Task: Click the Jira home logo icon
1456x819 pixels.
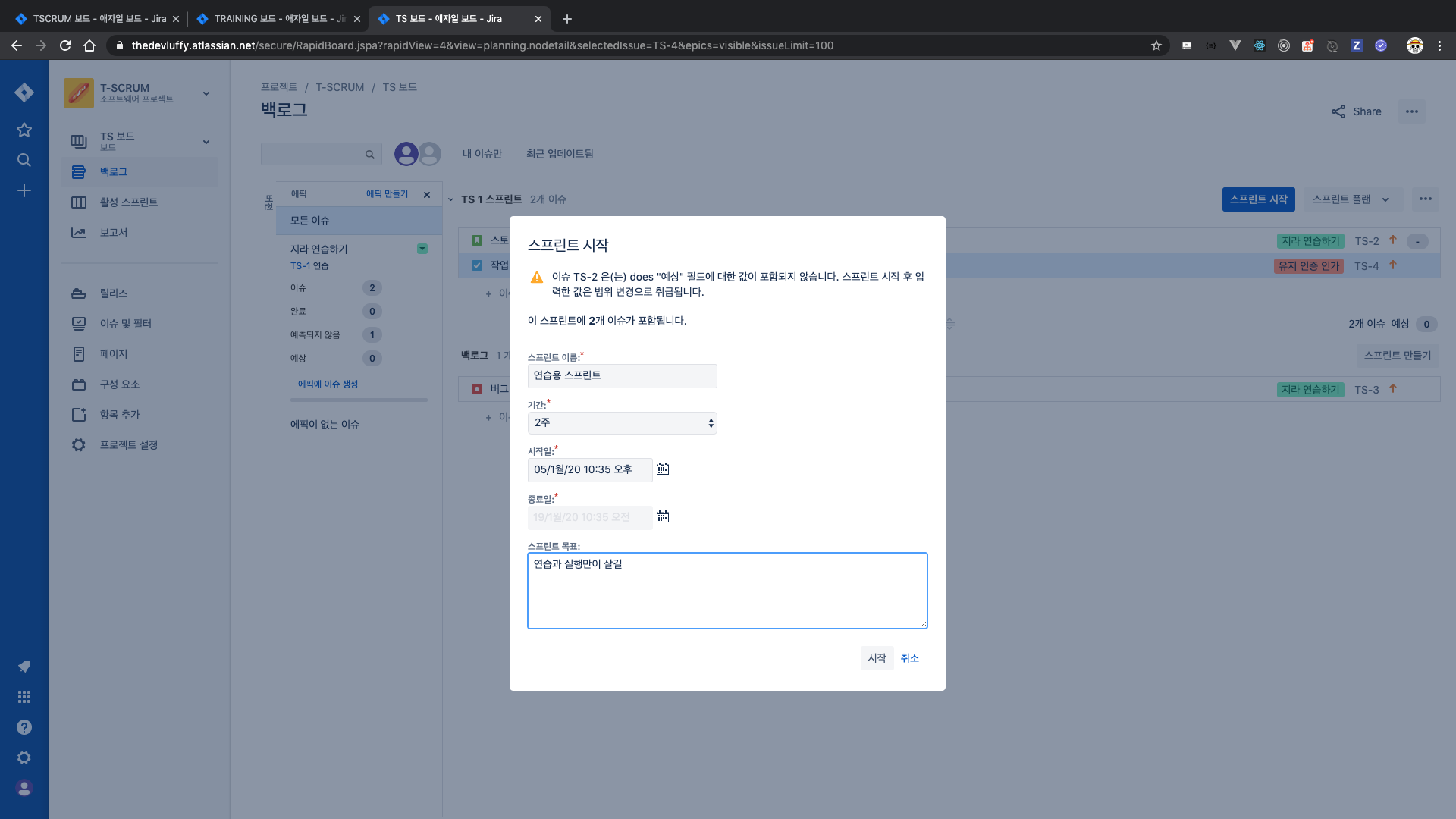Action: pos(24,93)
